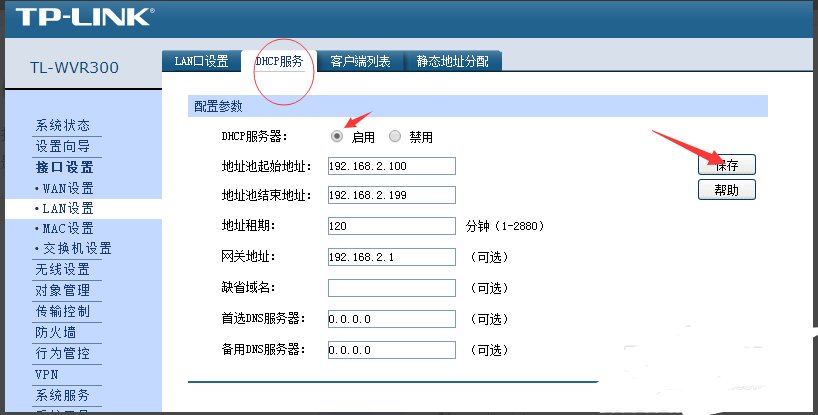
Task: Open 对象管理 in the sidebar
Action: (x=63, y=290)
